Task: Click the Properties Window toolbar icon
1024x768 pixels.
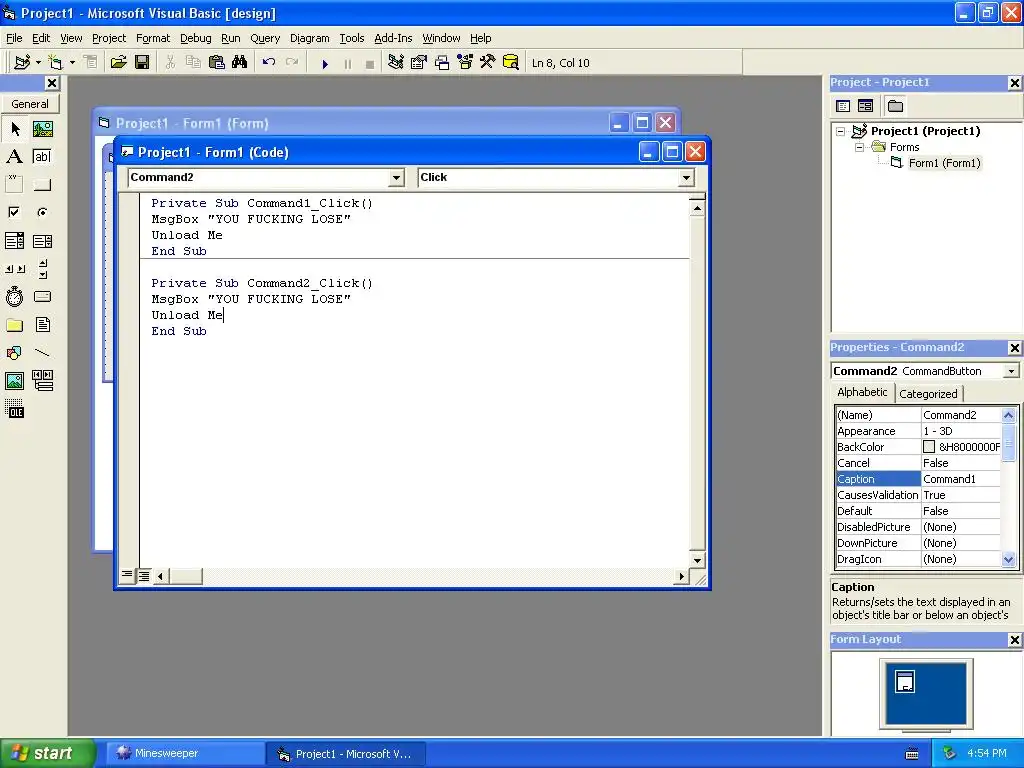Action: coord(419,63)
